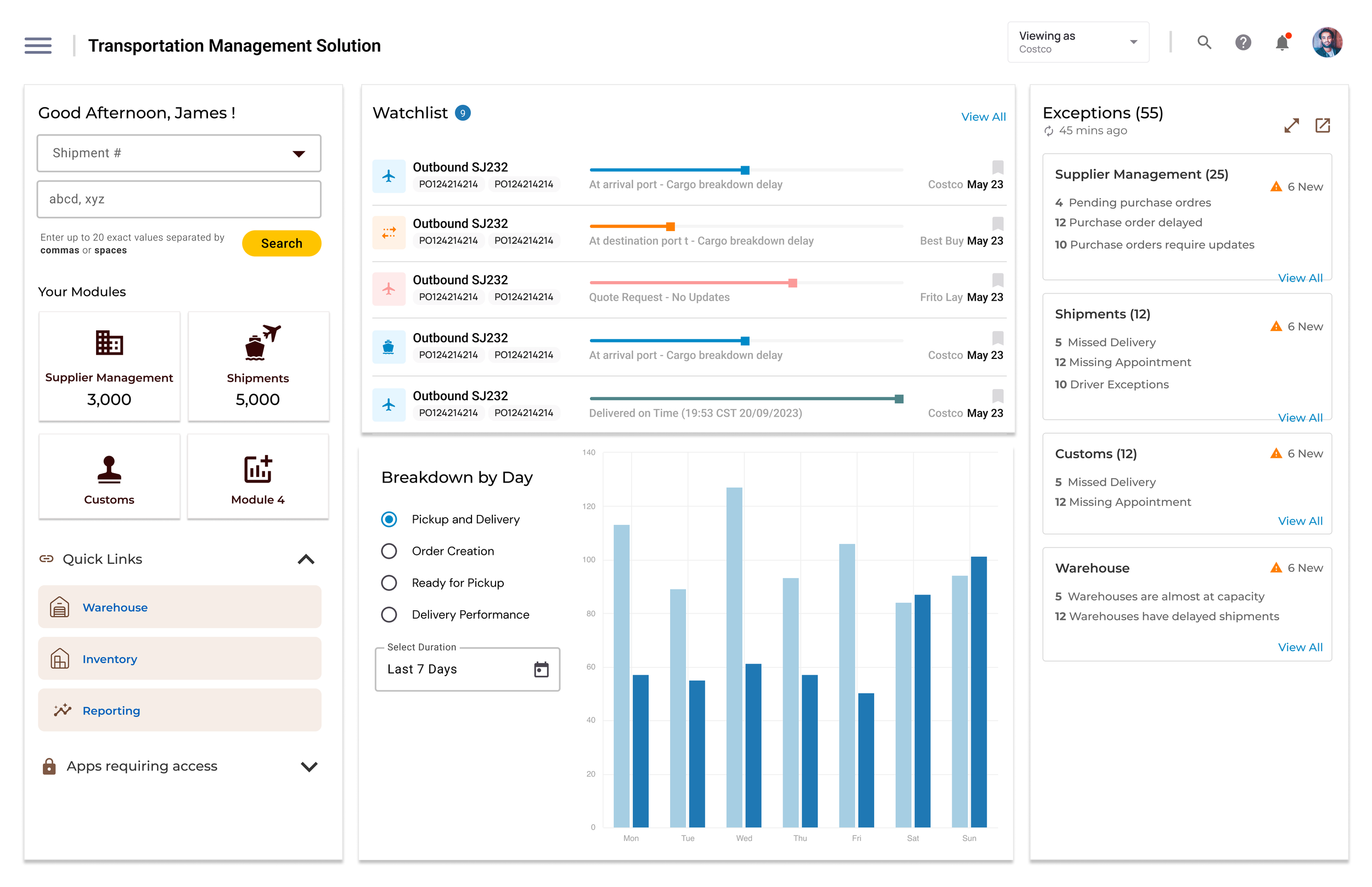The width and height of the screenshot is (1372, 887).
Task: Open the Supplier Management module tile
Action: pos(109,366)
